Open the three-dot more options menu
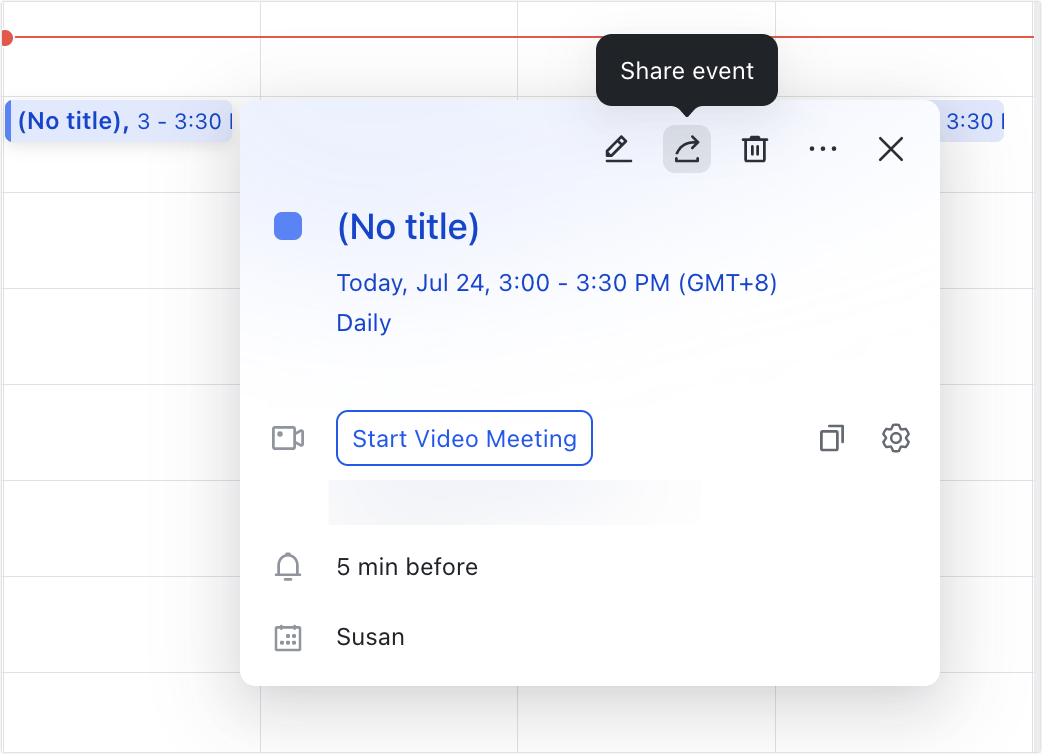The image size is (1042, 754). click(x=823, y=149)
